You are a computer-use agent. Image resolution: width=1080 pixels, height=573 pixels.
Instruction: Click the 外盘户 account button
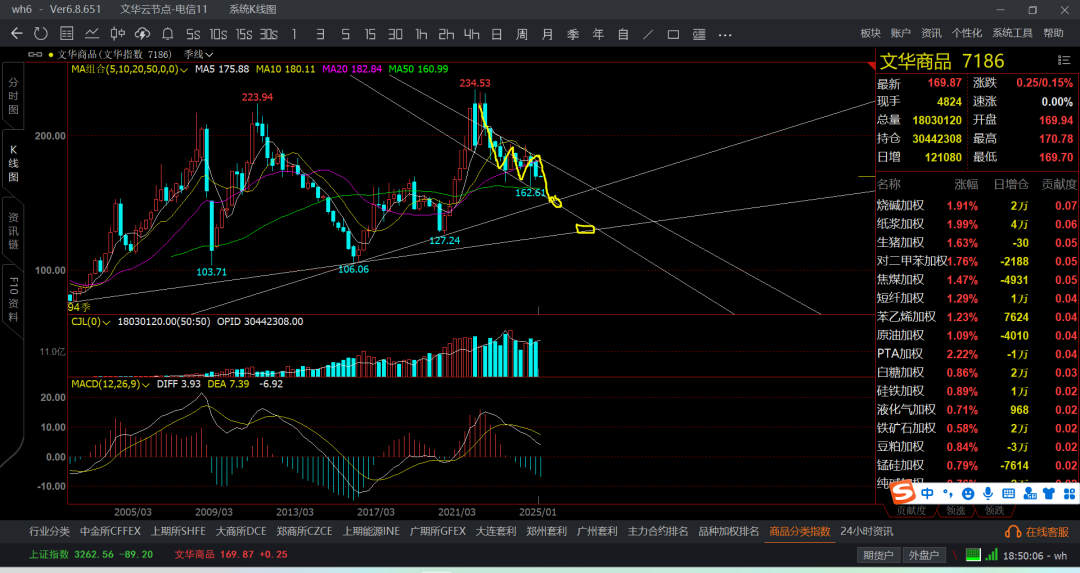(x=923, y=555)
